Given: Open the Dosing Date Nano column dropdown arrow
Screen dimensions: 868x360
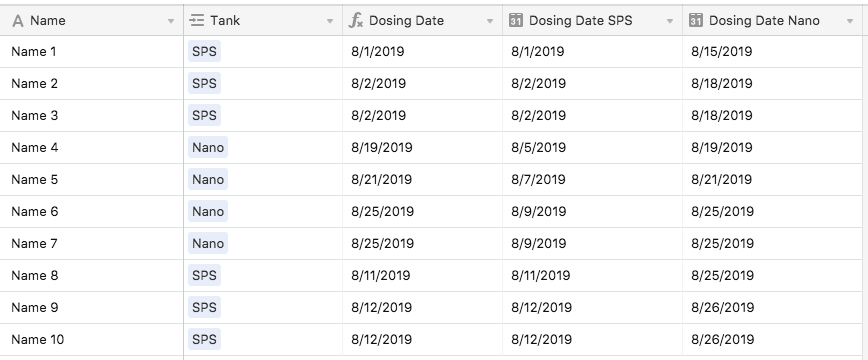Looking at the screenshot, I should point(850,22).
